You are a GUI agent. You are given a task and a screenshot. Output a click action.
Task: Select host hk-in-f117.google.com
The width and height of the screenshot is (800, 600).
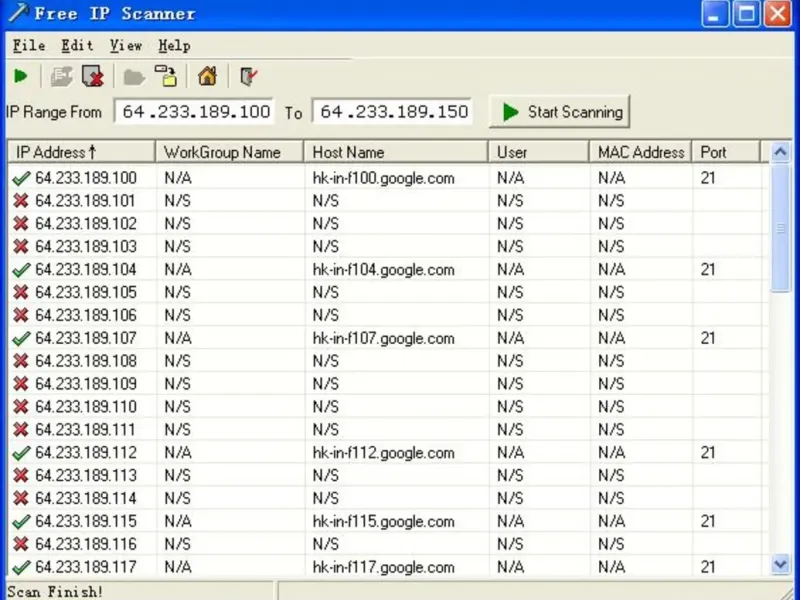click(x=384, y=567)
